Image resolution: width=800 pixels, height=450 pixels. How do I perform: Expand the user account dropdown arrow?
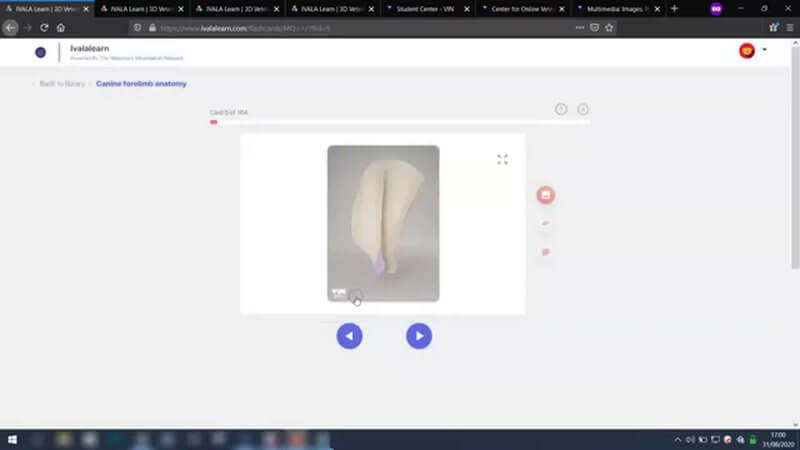tap(764, 49)
